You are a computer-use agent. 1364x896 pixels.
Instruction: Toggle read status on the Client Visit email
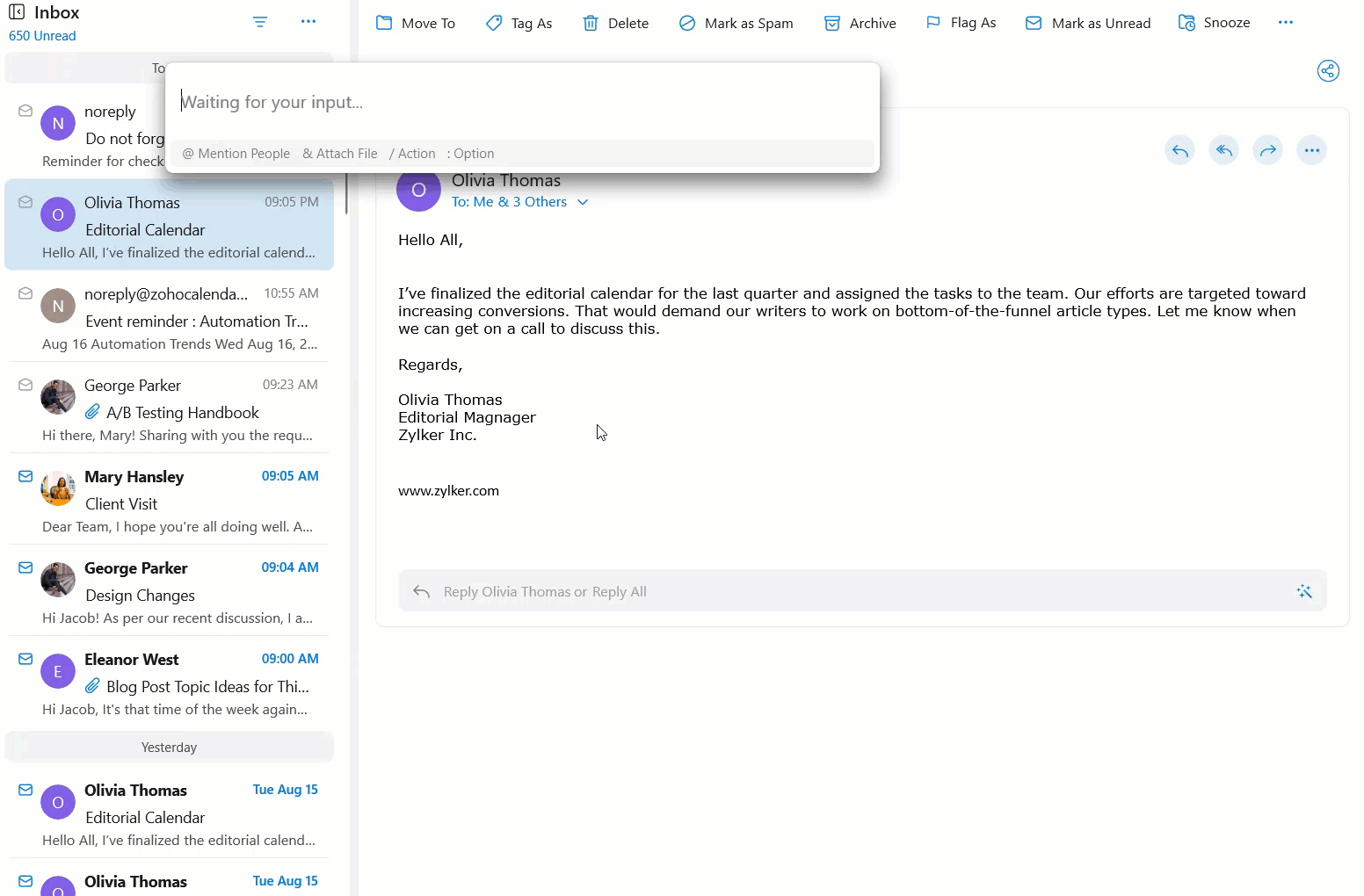coord(25,476)
